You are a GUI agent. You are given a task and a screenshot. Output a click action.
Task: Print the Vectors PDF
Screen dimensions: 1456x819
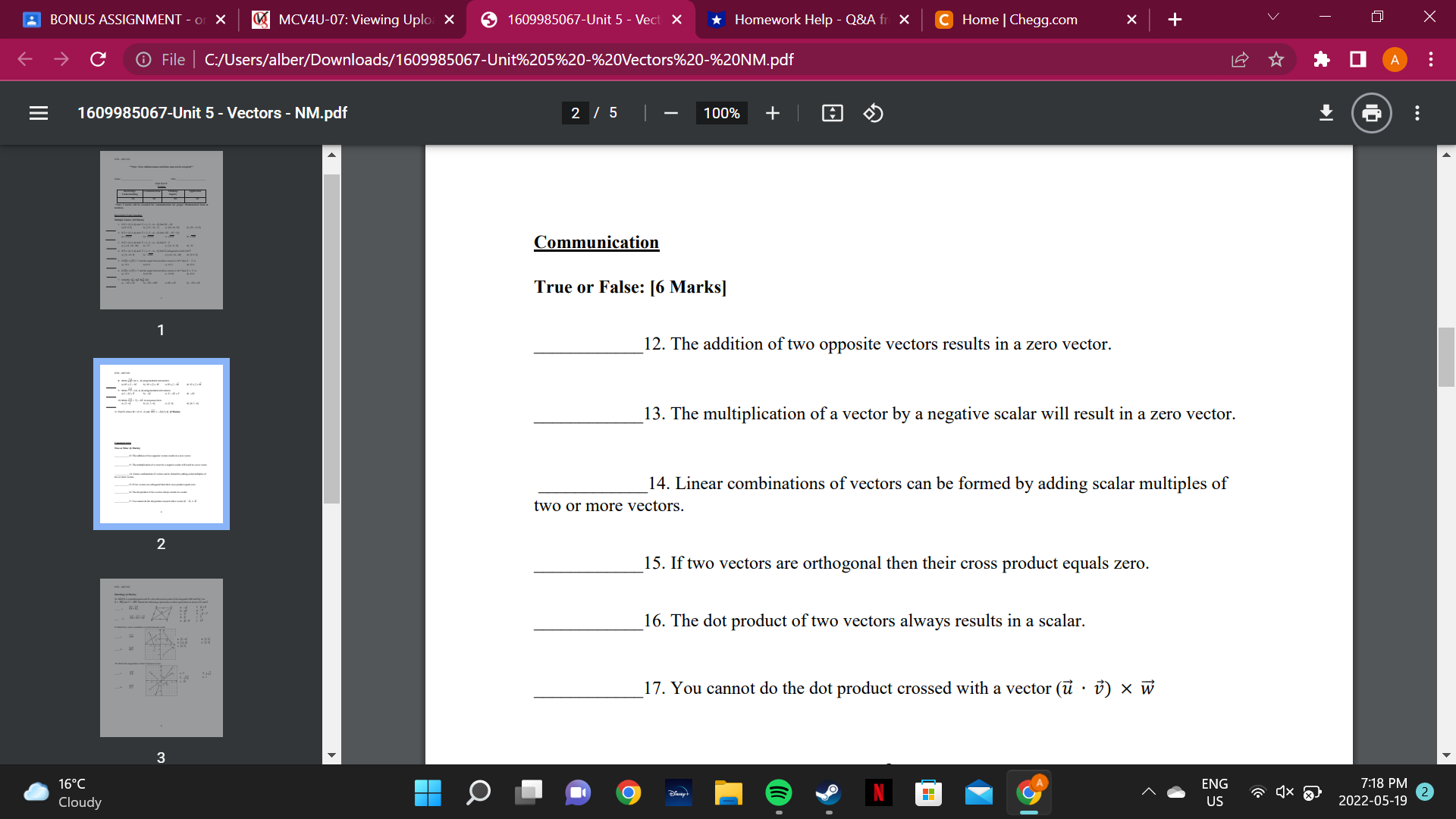[x=1370, y=113]
